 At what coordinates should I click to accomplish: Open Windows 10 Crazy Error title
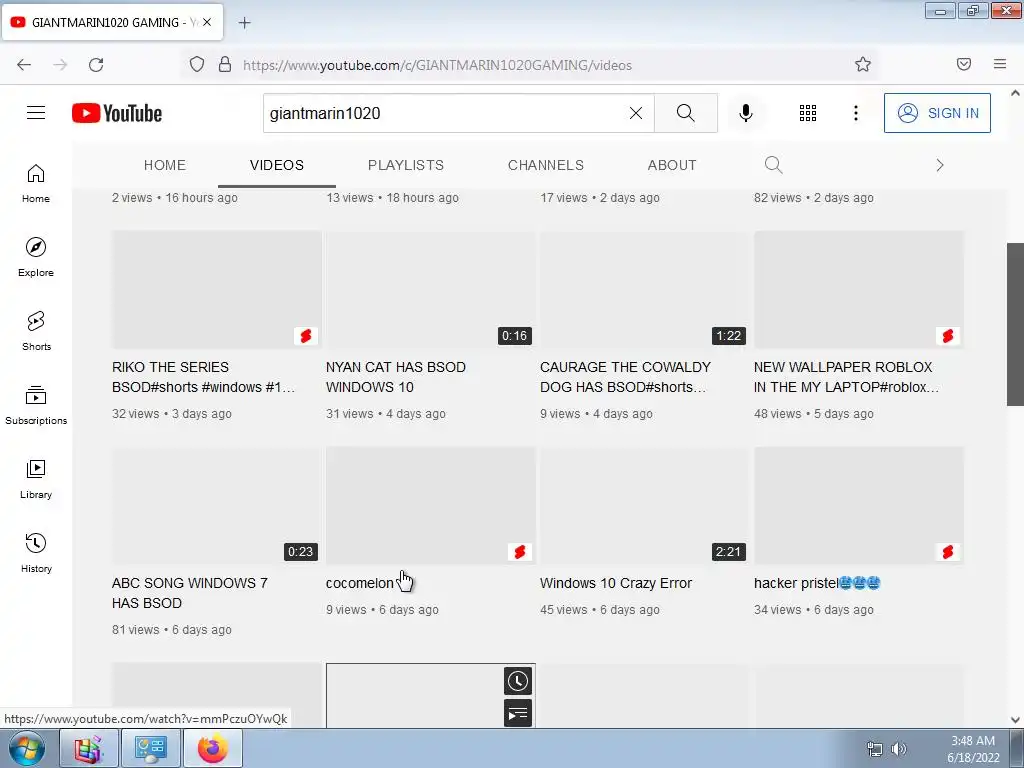coord(616,583)
